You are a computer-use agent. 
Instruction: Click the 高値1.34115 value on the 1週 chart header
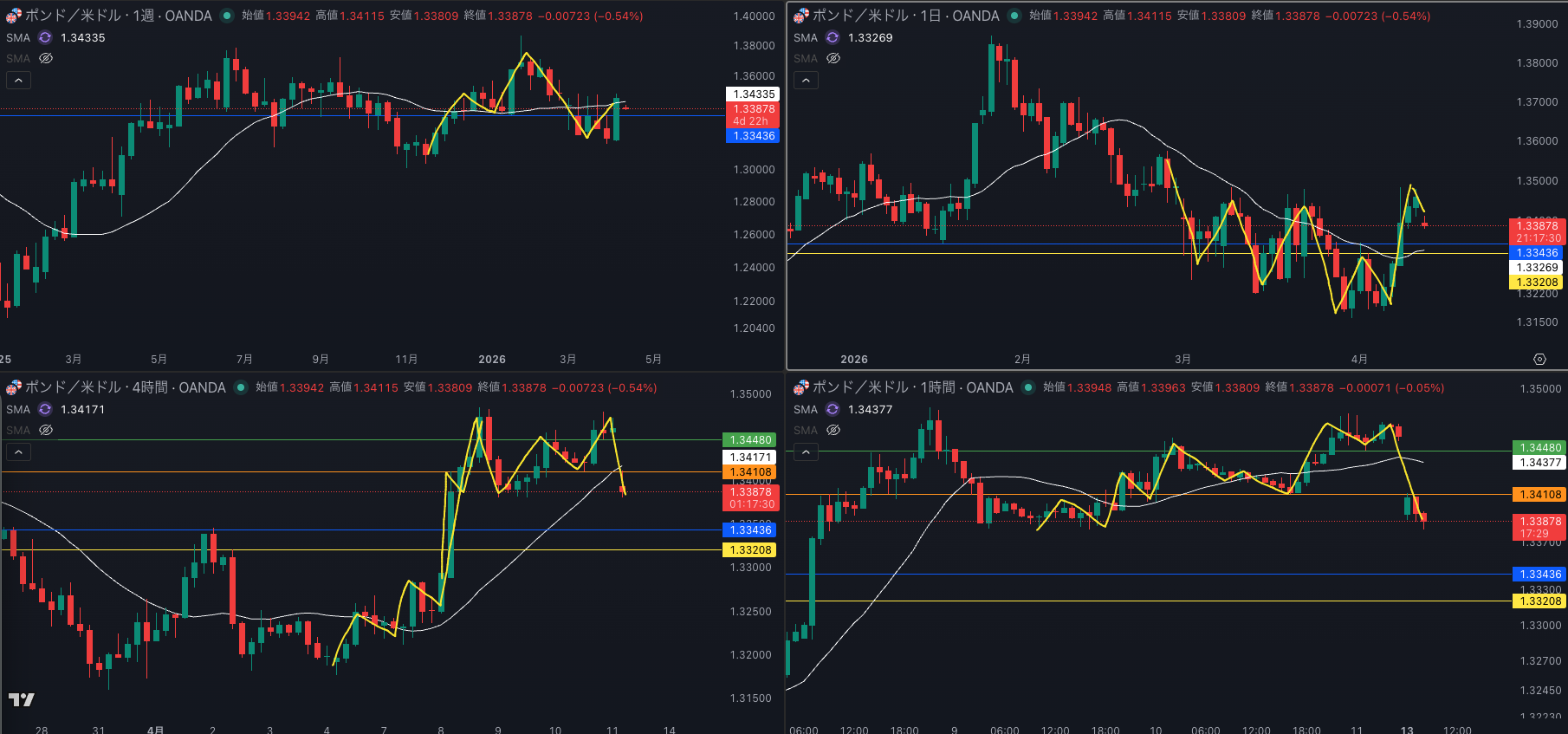coord(350,16)
